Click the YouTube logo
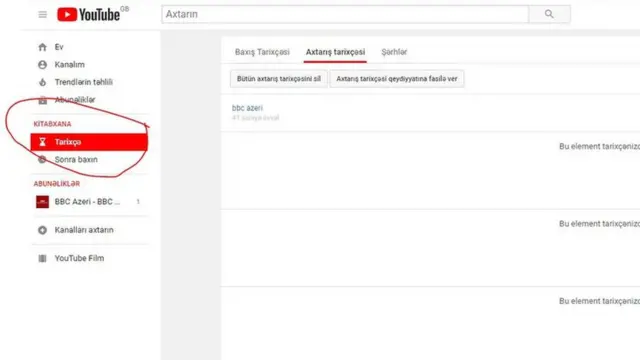The width and height of the screenshot is (640, 360). [x=89, y=15]
